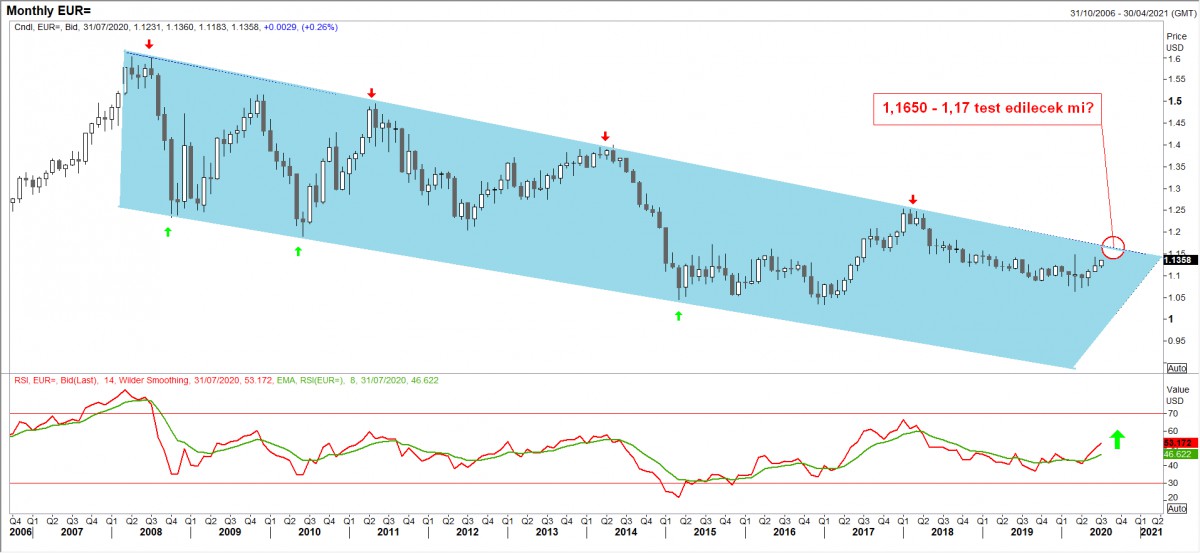1200x553 pixels.
Task: Click the Auto button on the RSI axis
Action: [x=1178, y=507]
